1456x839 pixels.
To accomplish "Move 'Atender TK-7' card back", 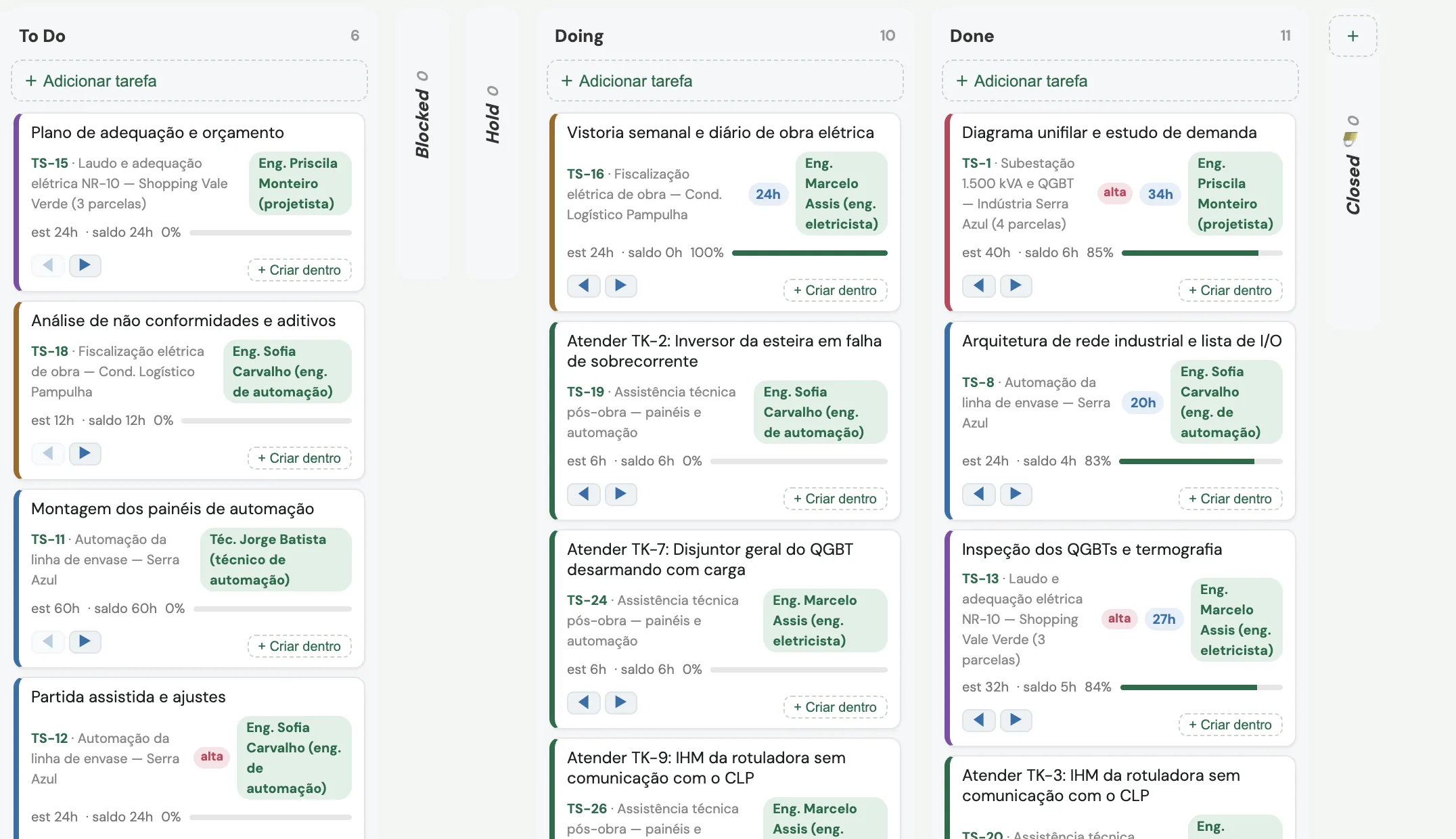I will click(584, 702).
